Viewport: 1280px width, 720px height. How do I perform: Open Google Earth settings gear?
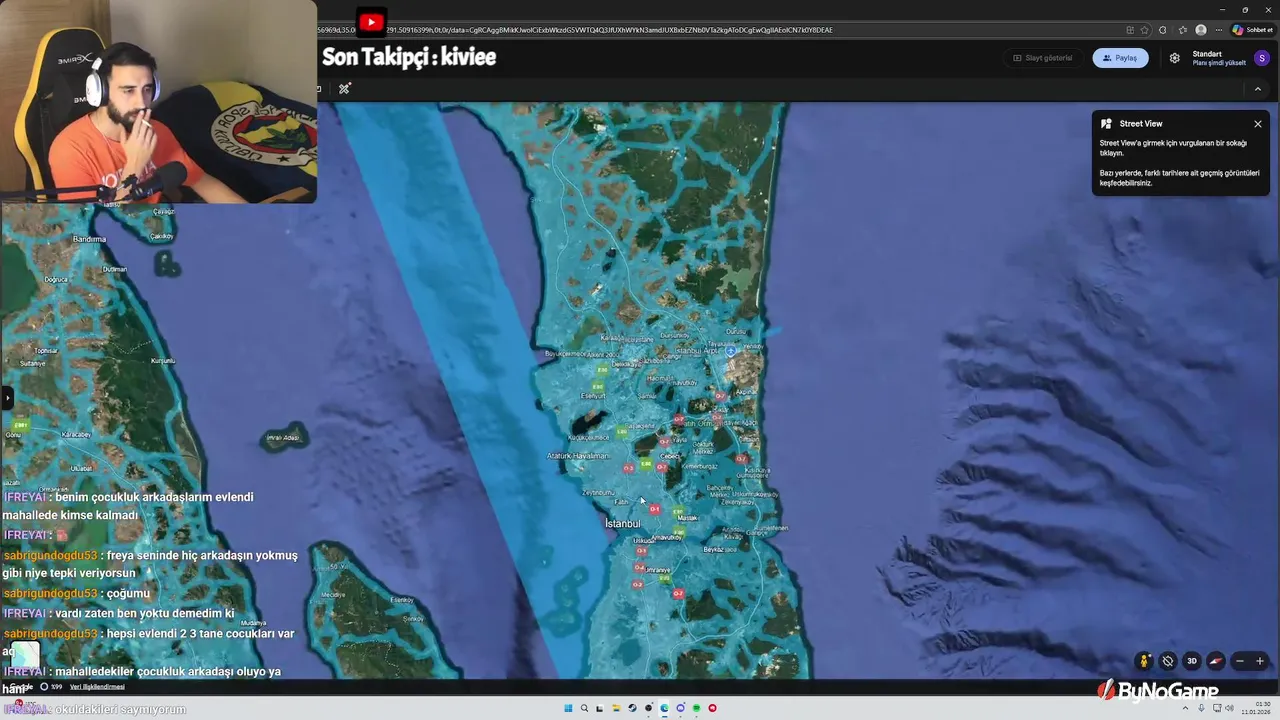point(1175,58)
